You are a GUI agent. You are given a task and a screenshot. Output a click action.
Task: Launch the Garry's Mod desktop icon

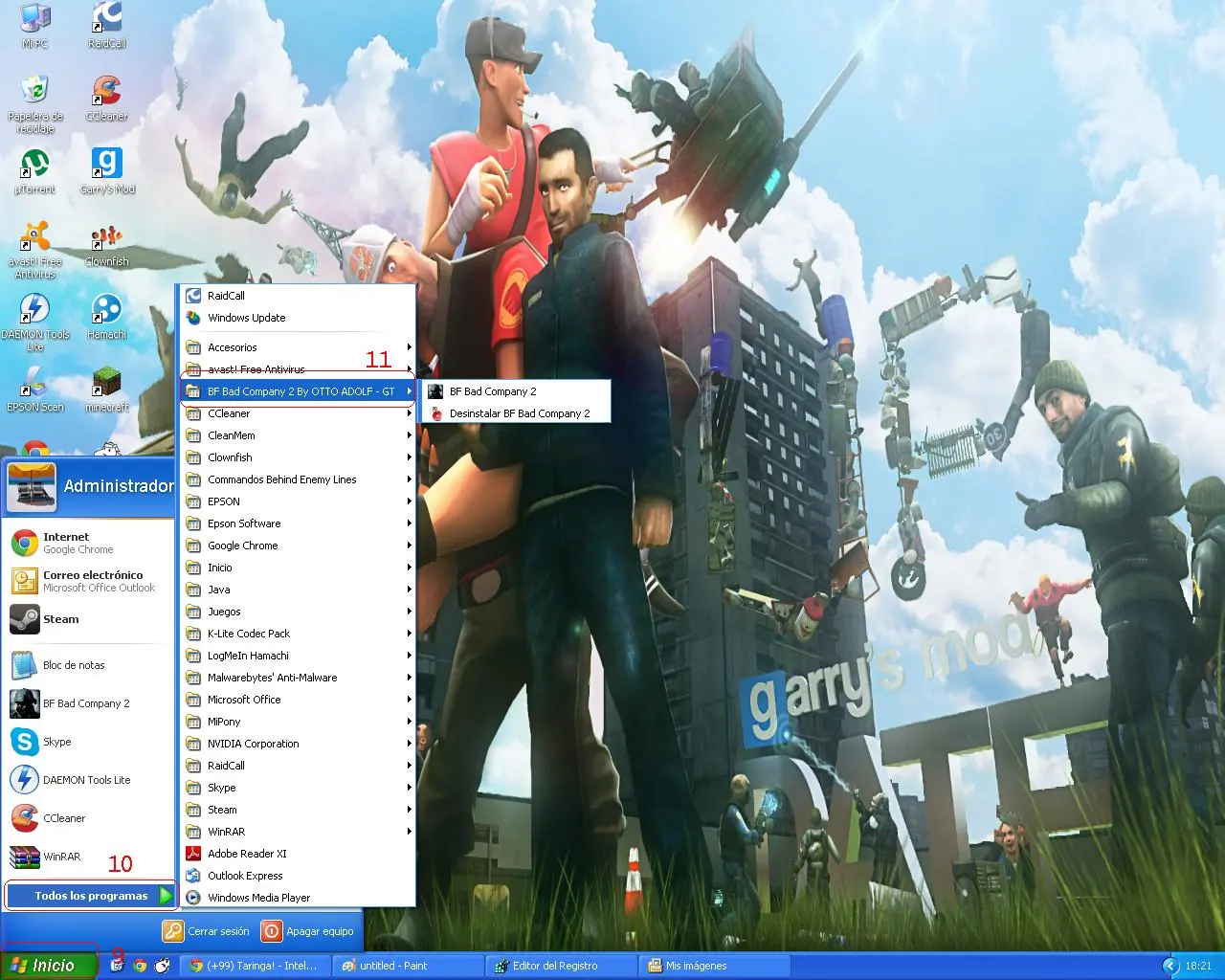click(x=107, y=171)
